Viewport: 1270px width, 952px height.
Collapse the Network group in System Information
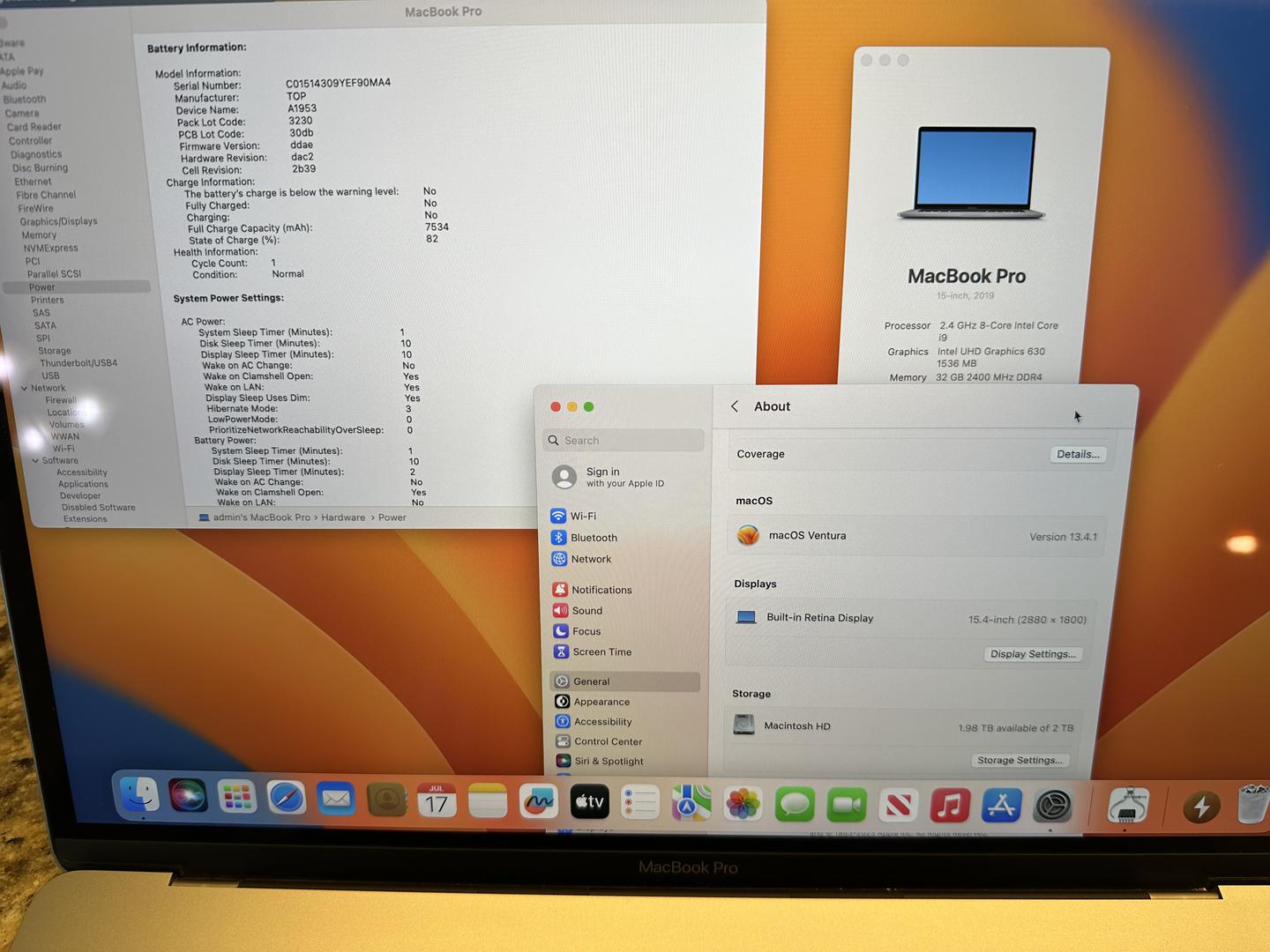coord(24,388)
